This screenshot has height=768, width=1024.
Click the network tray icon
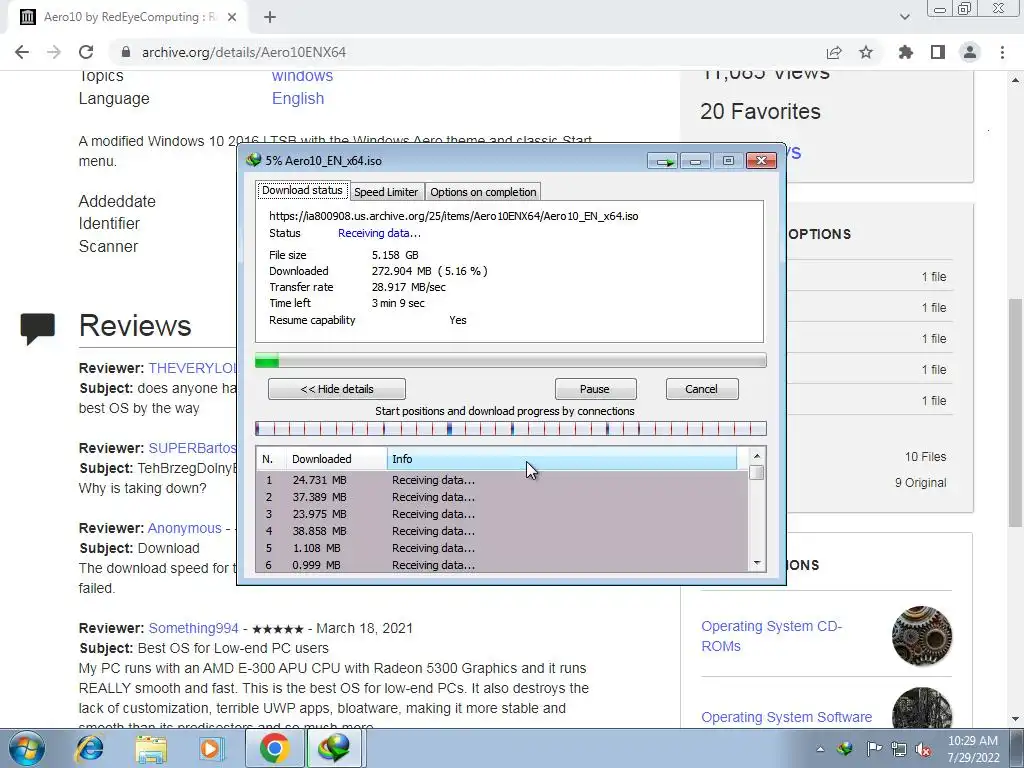(x=899, y=749)
